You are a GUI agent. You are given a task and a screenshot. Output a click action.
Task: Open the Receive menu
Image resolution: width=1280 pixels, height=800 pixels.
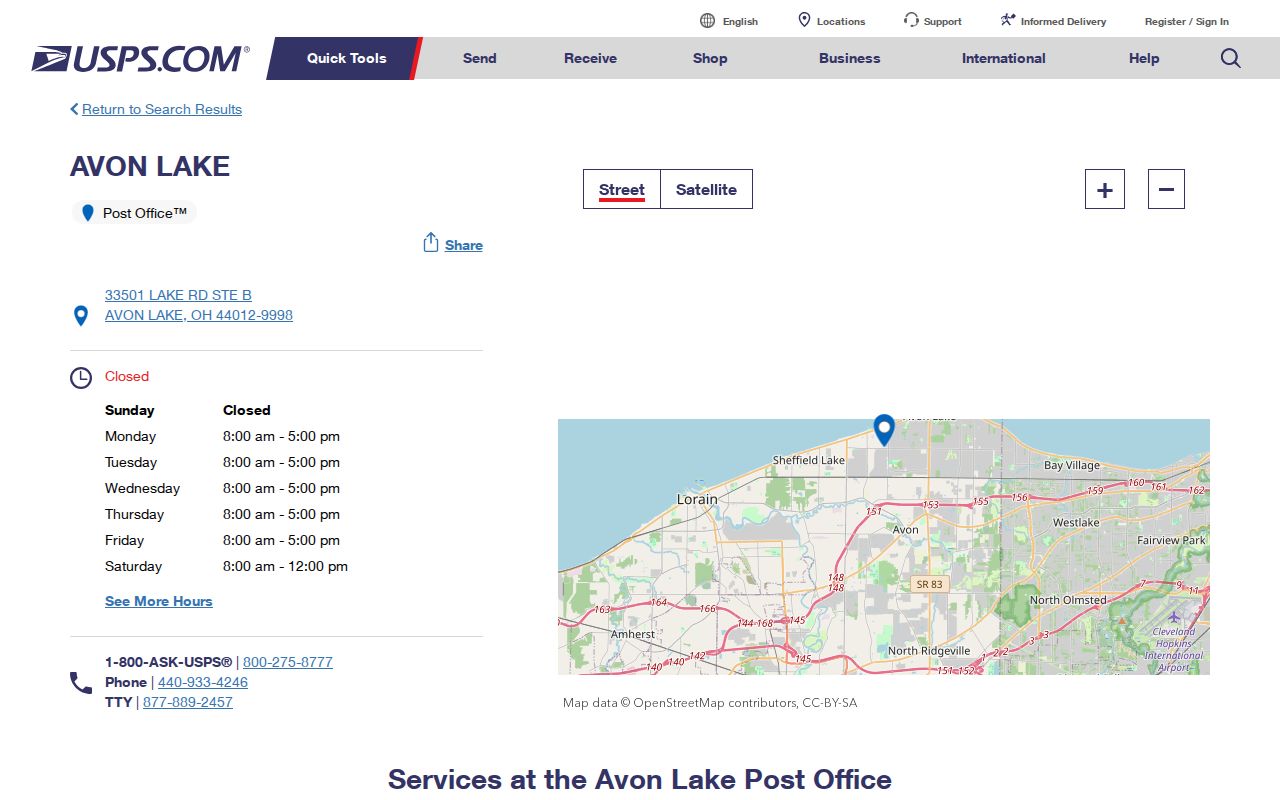[590, 58]
